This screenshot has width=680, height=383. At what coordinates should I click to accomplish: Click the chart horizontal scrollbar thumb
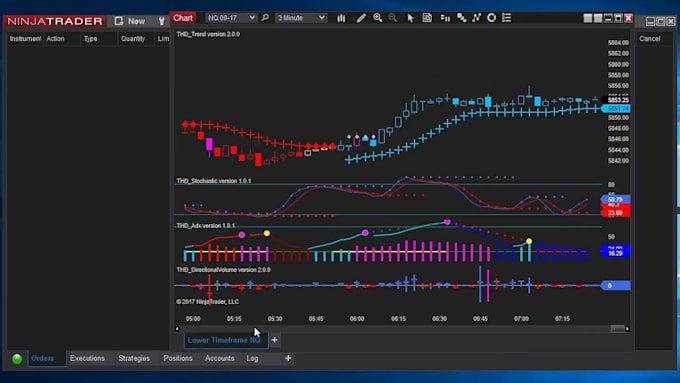pos(617,329)
